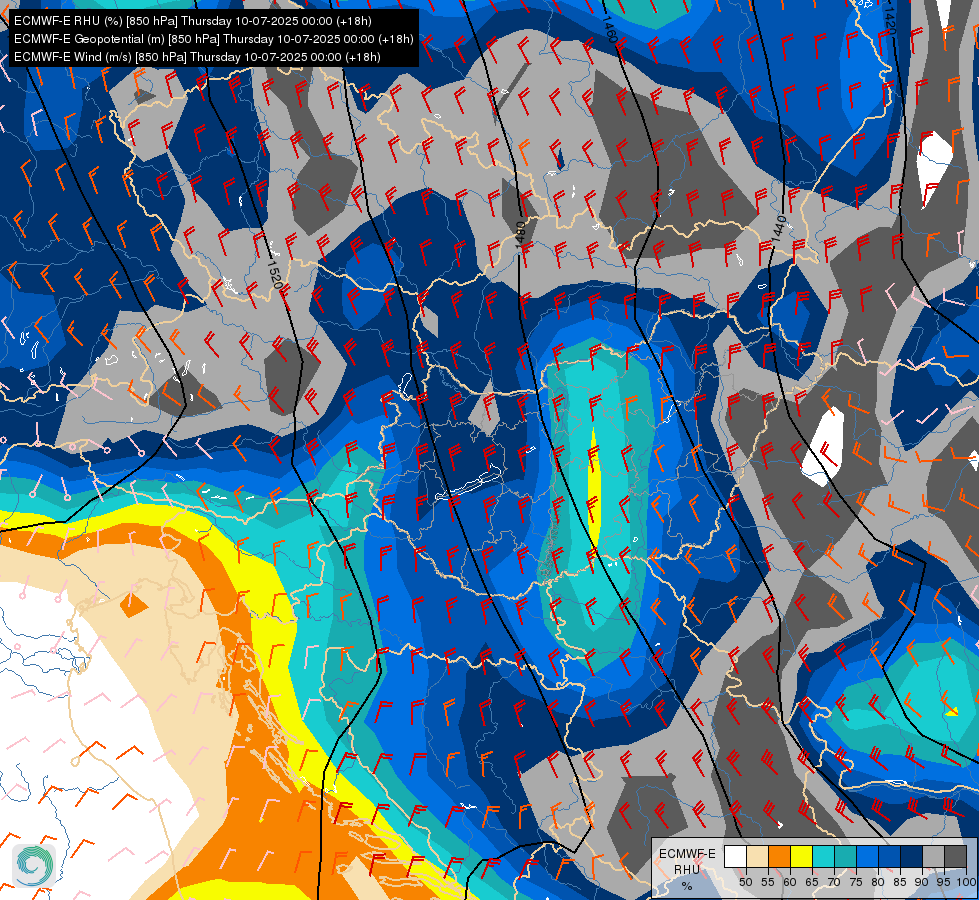This screenshot has width=979, height=900.
Task: Select the orange 55-60% legend swatch
Action: point(779,856)
